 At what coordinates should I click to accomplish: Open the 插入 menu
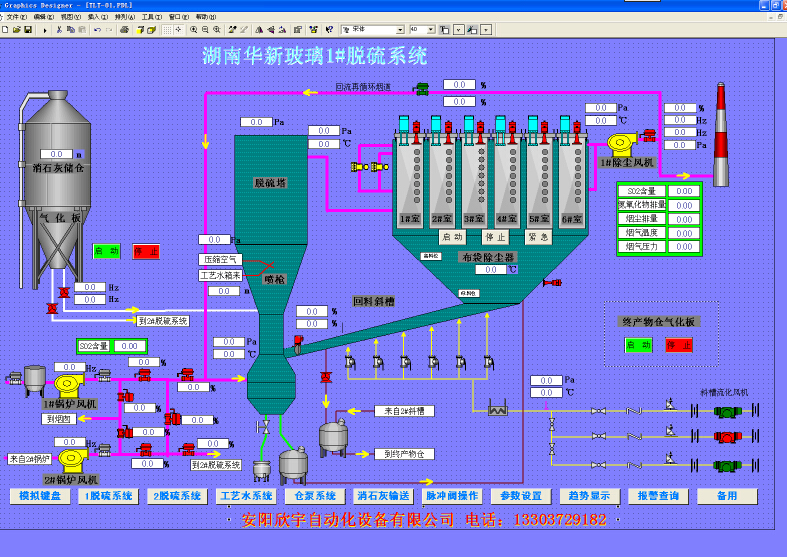tap(97, 17)
